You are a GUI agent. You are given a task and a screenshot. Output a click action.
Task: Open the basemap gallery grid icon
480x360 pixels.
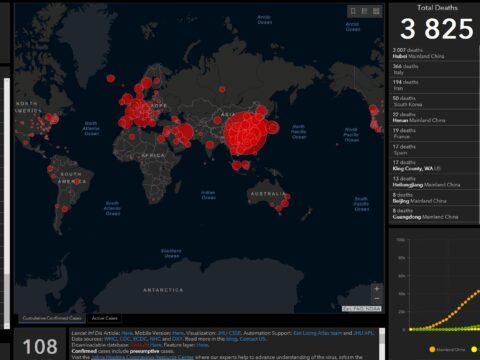pos(376,11)
